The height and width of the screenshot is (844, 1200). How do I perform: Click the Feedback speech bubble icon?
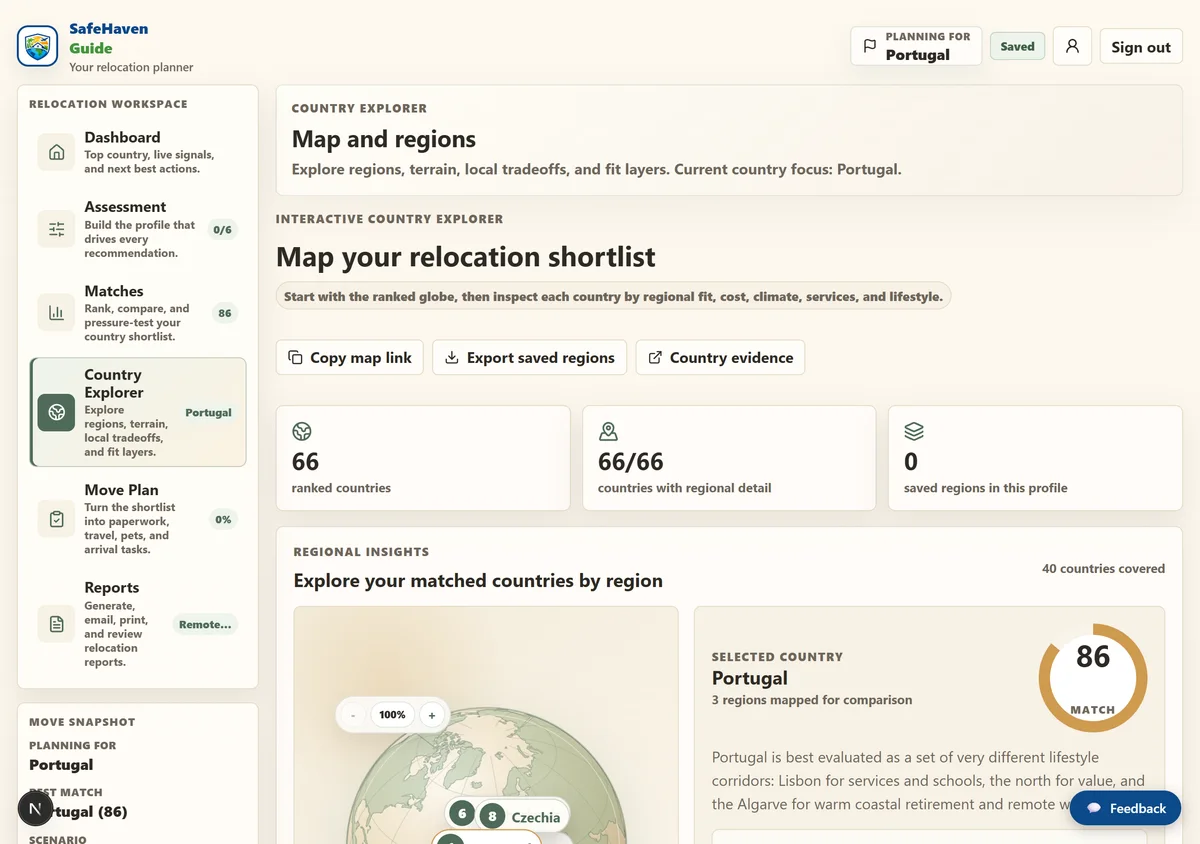(1094, 808)
